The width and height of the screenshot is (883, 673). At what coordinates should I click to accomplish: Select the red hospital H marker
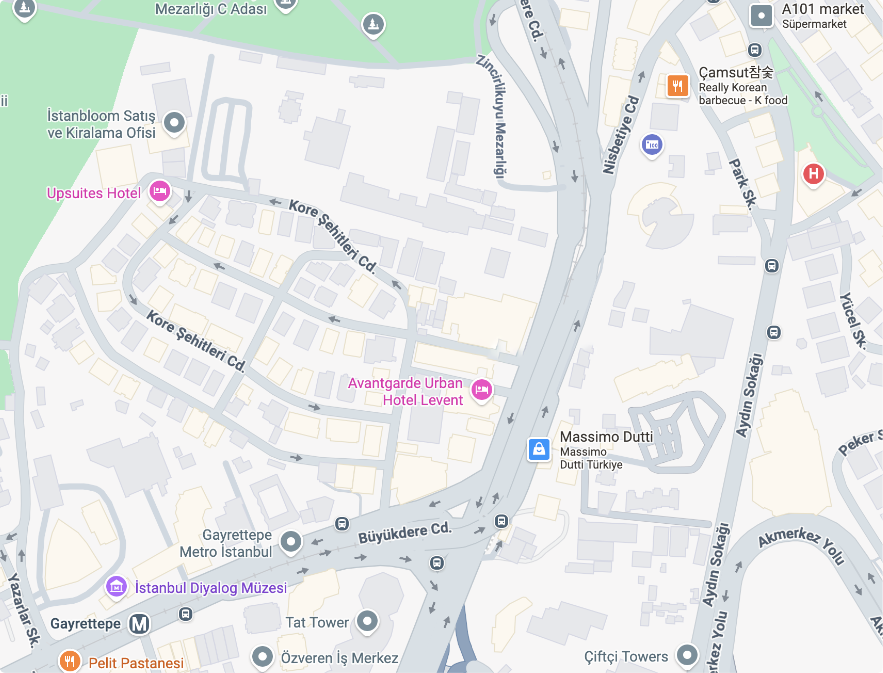coord(813,173)
